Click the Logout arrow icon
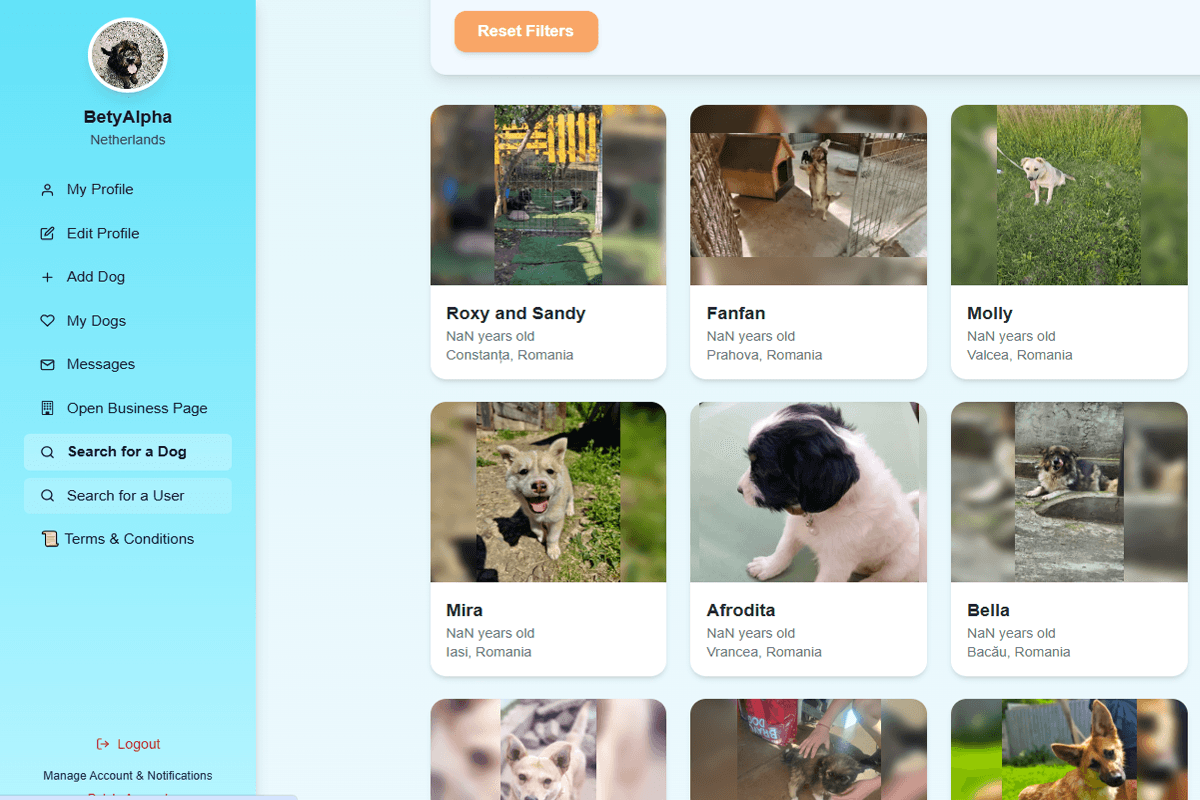The height and width of the screenshot is (800, 1200). [x=102, y=744]
